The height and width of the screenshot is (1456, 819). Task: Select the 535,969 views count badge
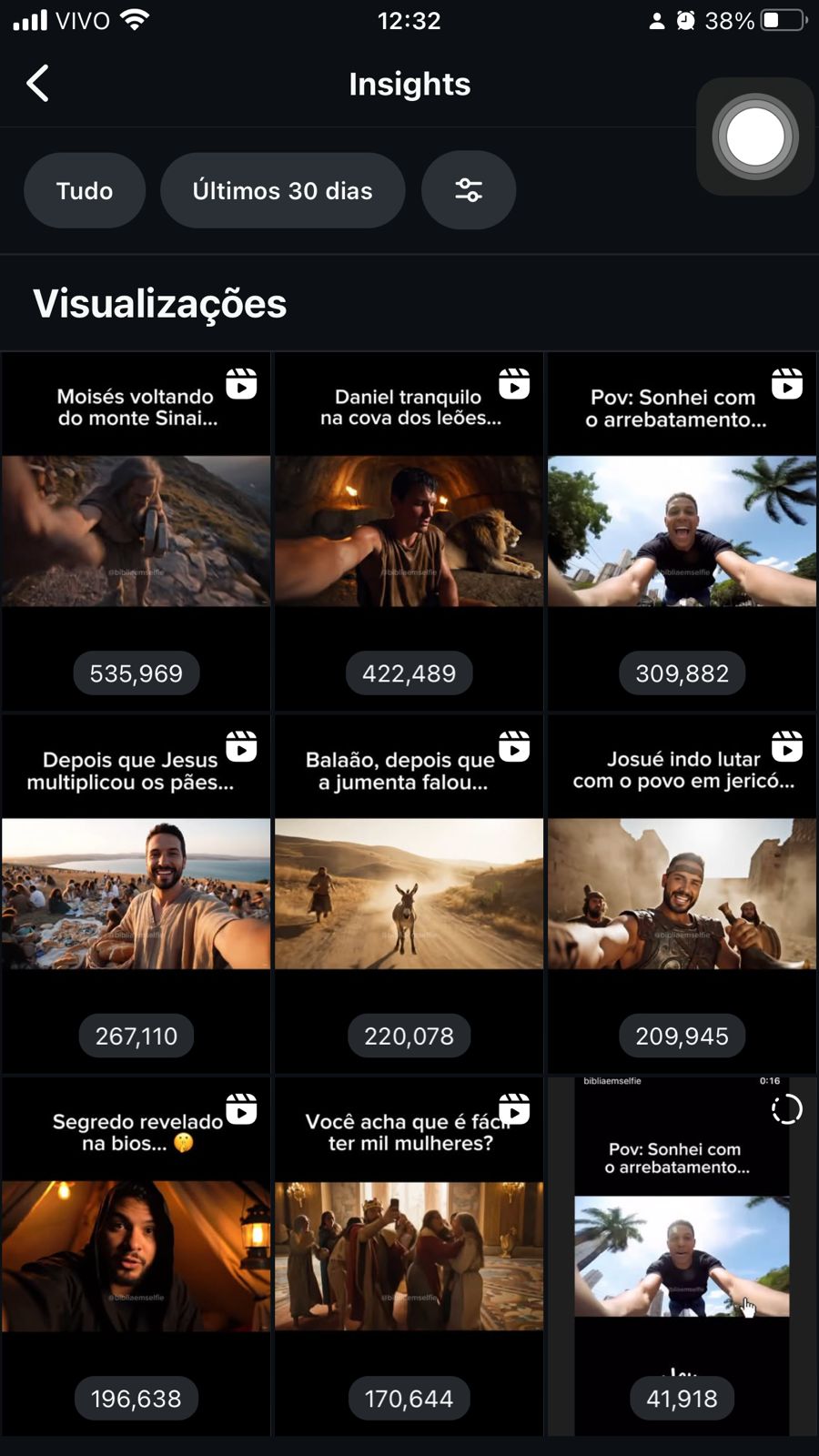click(x=136, y=673)
